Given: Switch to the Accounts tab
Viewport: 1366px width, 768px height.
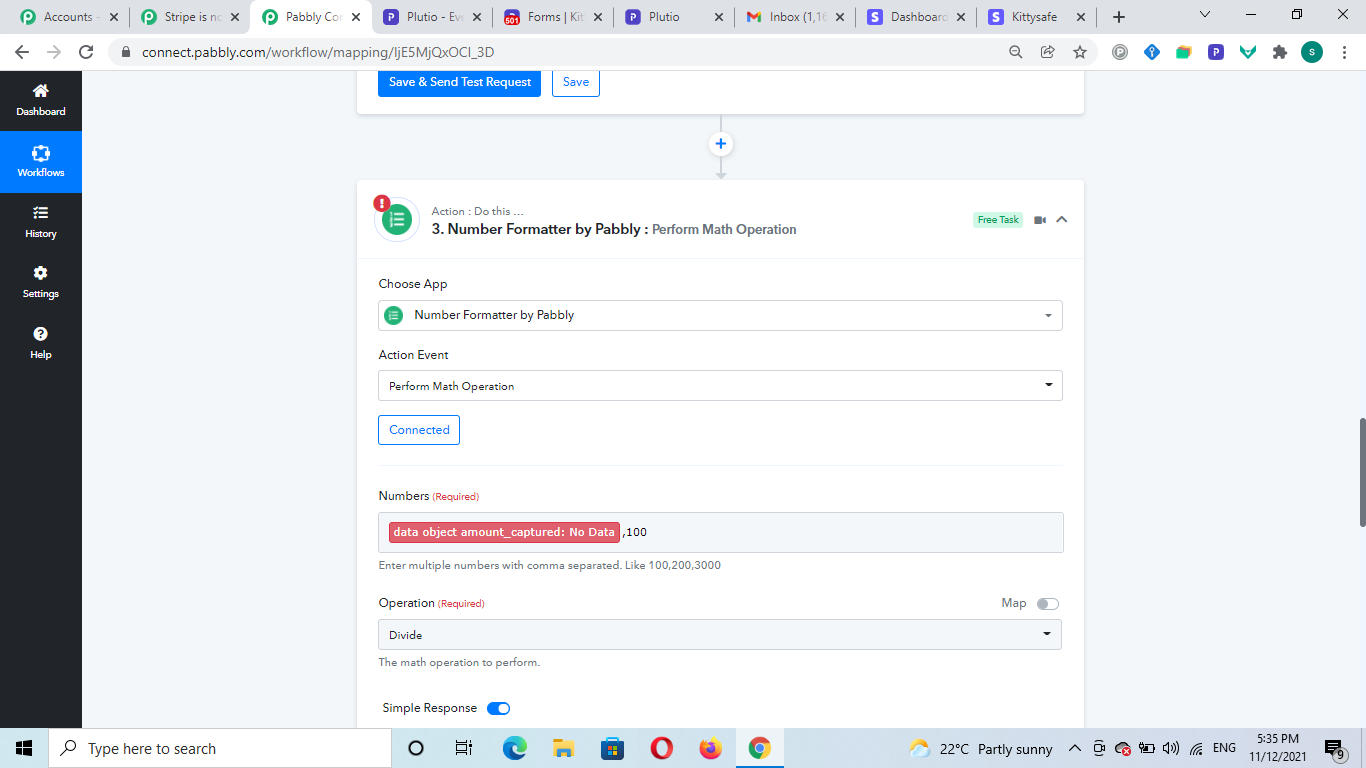Looking at the screenshot, I should [x=68, y=17].
